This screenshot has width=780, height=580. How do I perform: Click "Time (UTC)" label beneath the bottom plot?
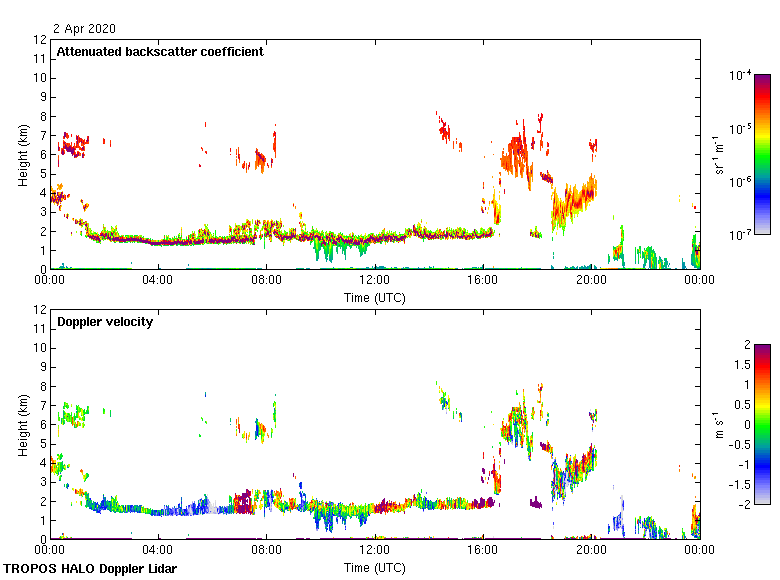[x=374, y=567]
